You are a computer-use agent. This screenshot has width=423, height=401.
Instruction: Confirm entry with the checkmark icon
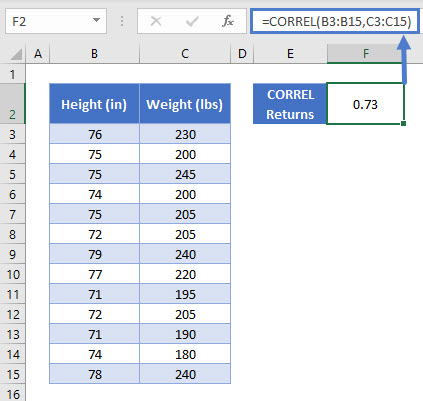point(192,22)
